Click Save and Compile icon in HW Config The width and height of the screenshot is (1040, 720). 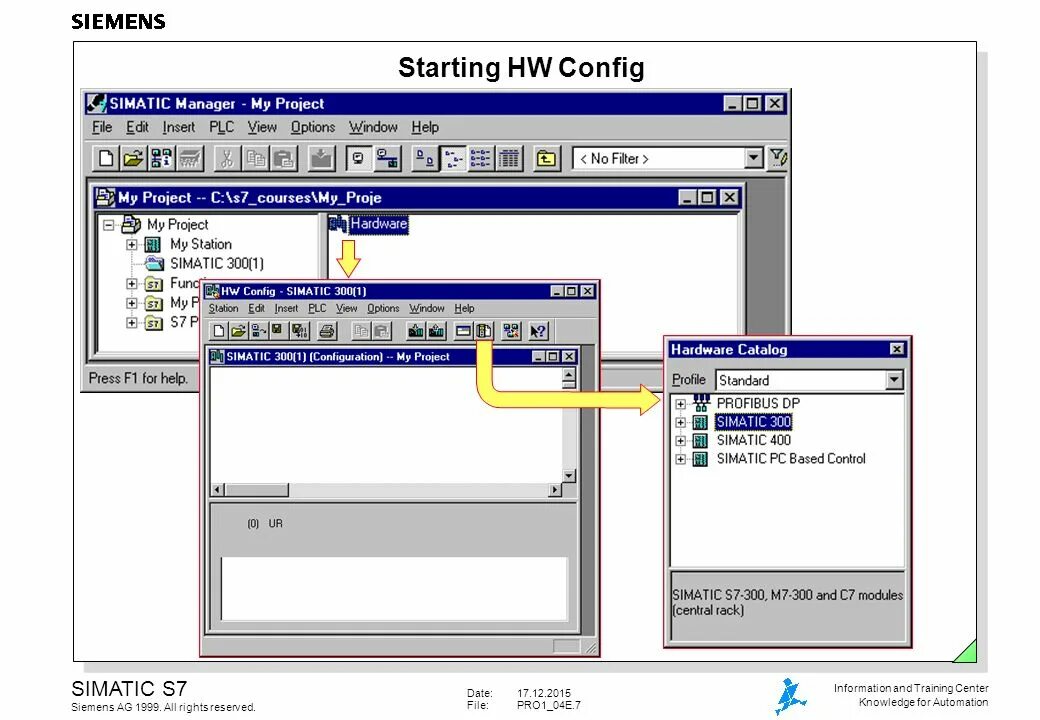[300, 330]
